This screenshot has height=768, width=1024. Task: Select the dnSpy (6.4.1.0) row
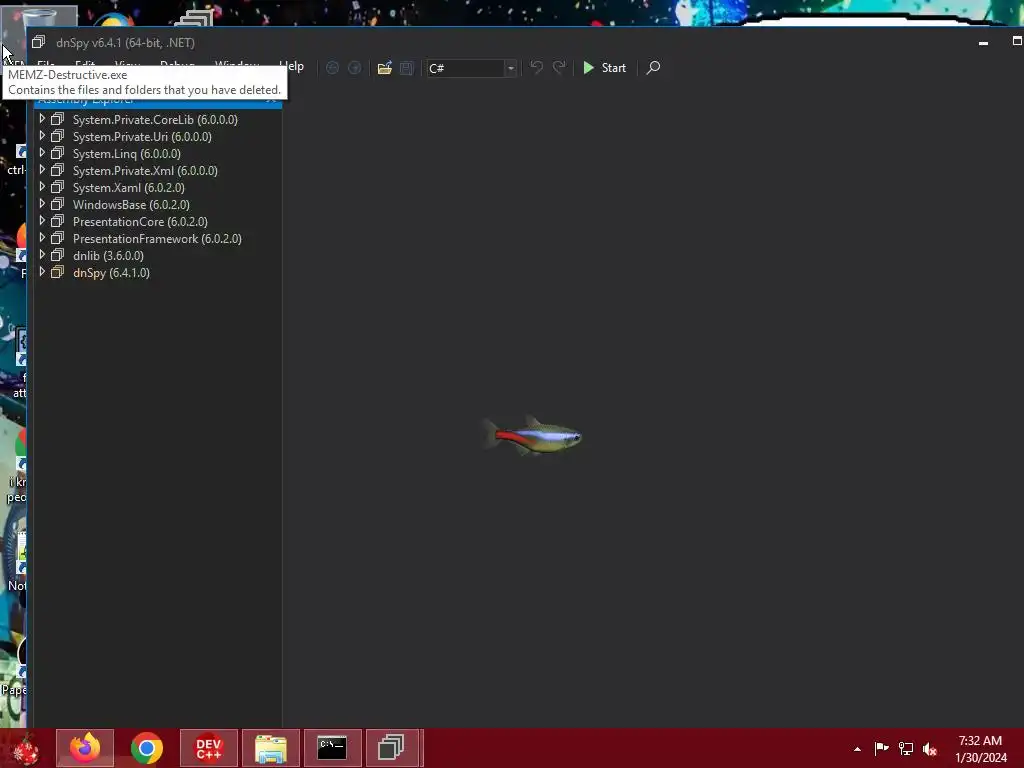coord(158,272)
